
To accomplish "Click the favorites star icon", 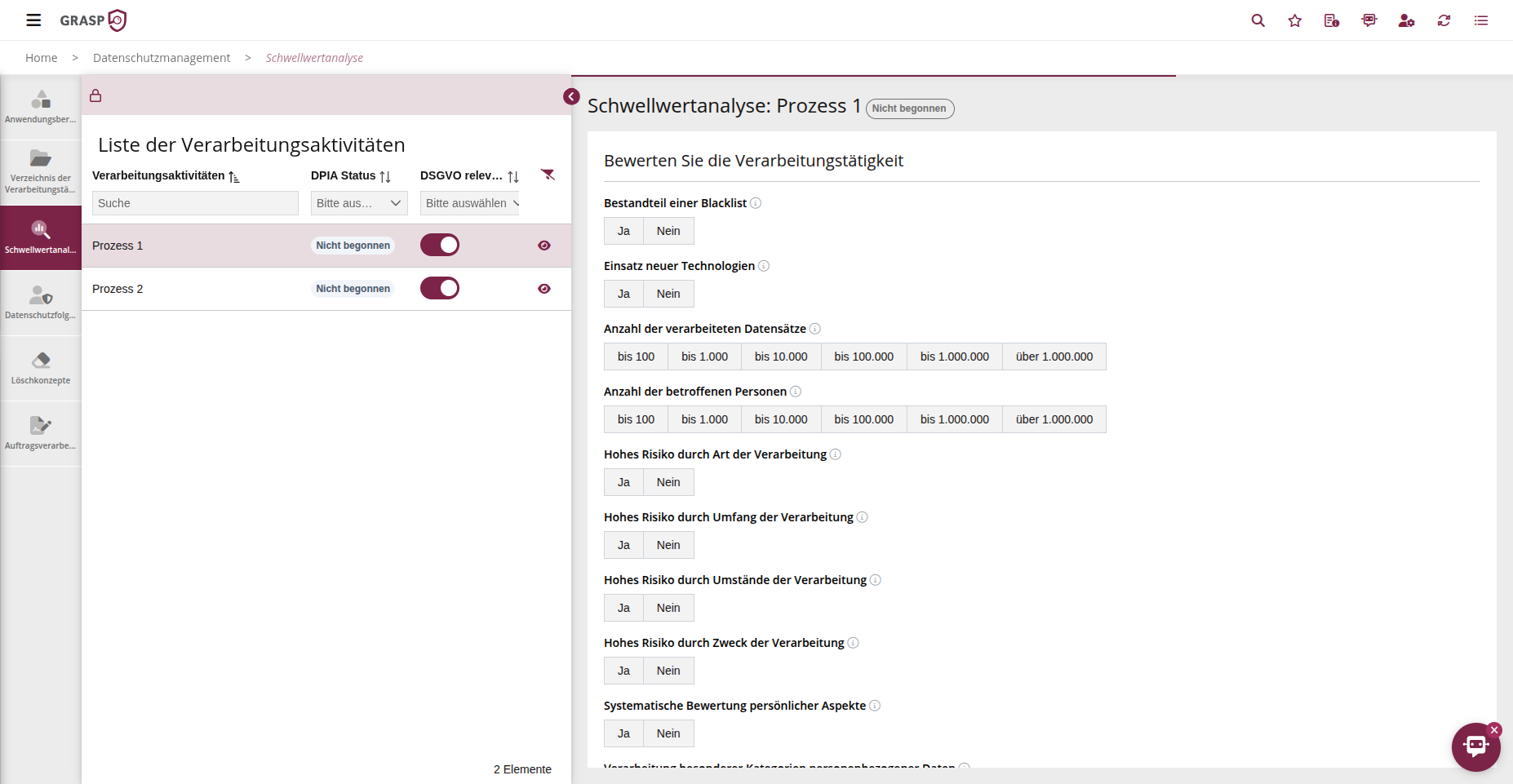I will [x=1295, y=20].
